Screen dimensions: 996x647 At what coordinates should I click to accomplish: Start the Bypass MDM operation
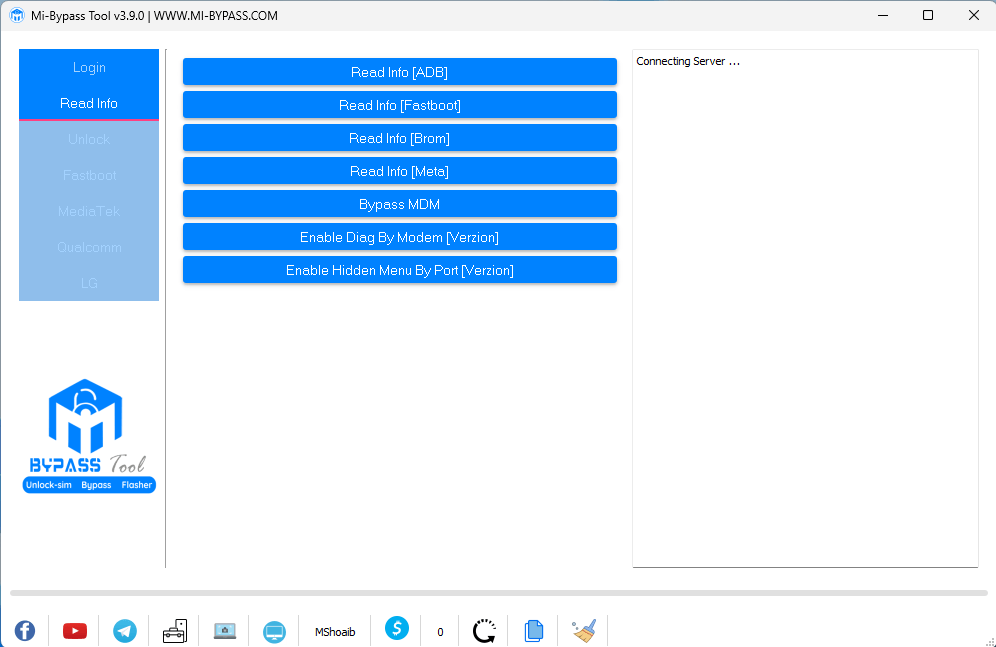point(399,203)
